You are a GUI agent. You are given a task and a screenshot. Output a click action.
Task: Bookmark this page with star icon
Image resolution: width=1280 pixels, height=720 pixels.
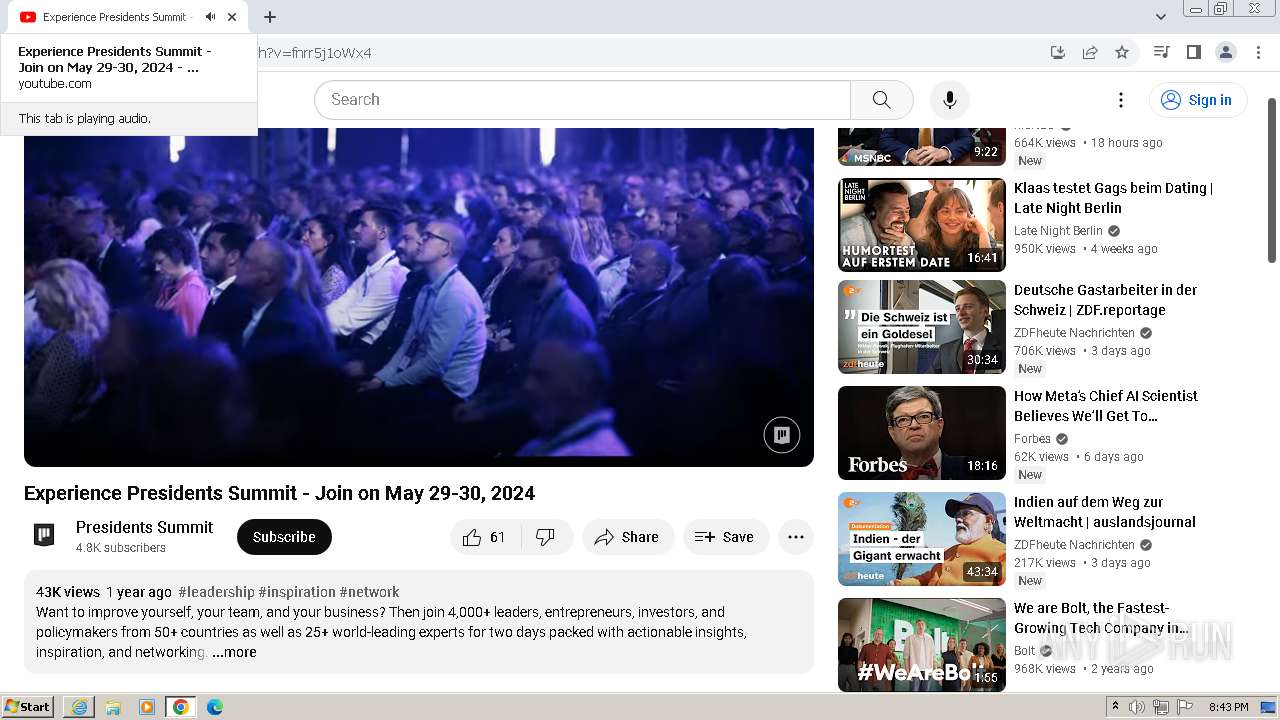(1122, 52)
